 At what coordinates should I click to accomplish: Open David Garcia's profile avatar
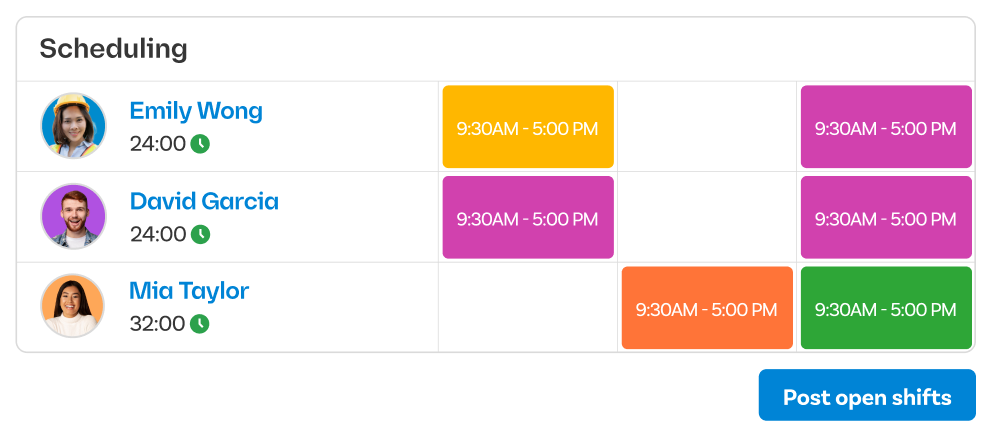click(73, 216)
